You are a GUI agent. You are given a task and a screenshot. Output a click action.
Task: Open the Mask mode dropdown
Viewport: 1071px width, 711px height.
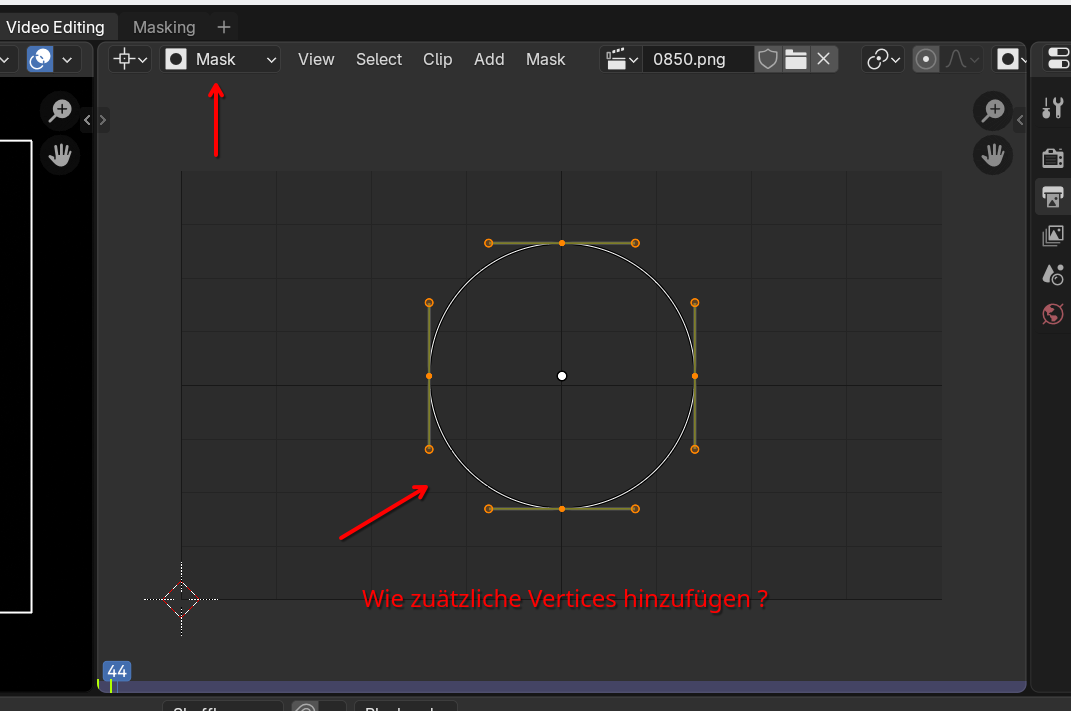(220, 59)
